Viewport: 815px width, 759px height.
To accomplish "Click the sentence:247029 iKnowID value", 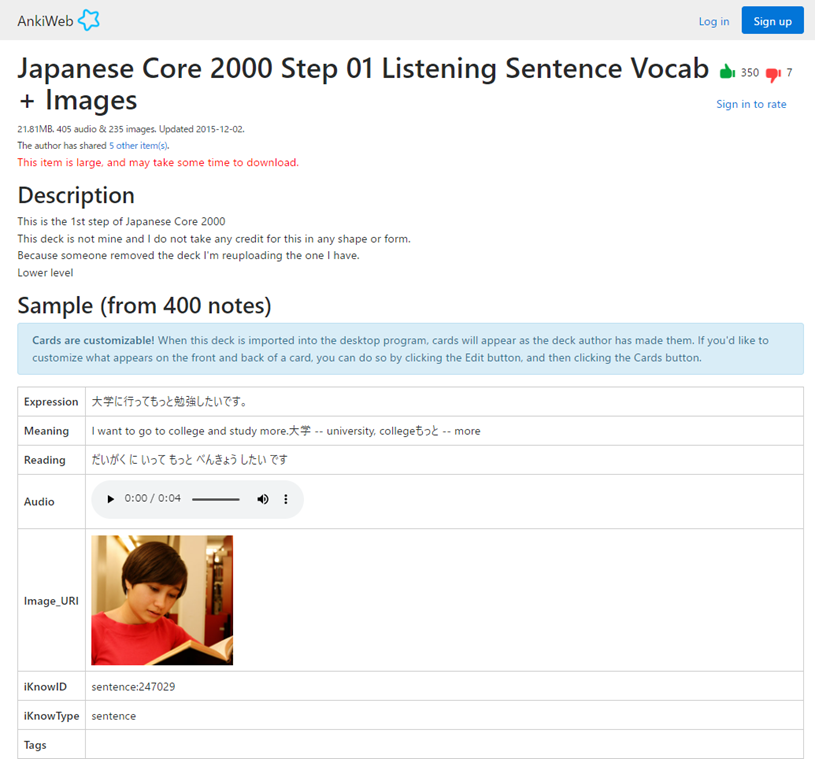I will (x=133, y=687).
